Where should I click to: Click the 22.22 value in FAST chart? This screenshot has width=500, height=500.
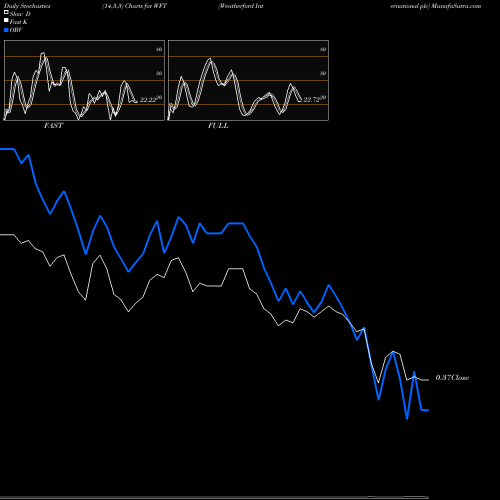pyautogui.click(x=148, y=100)
